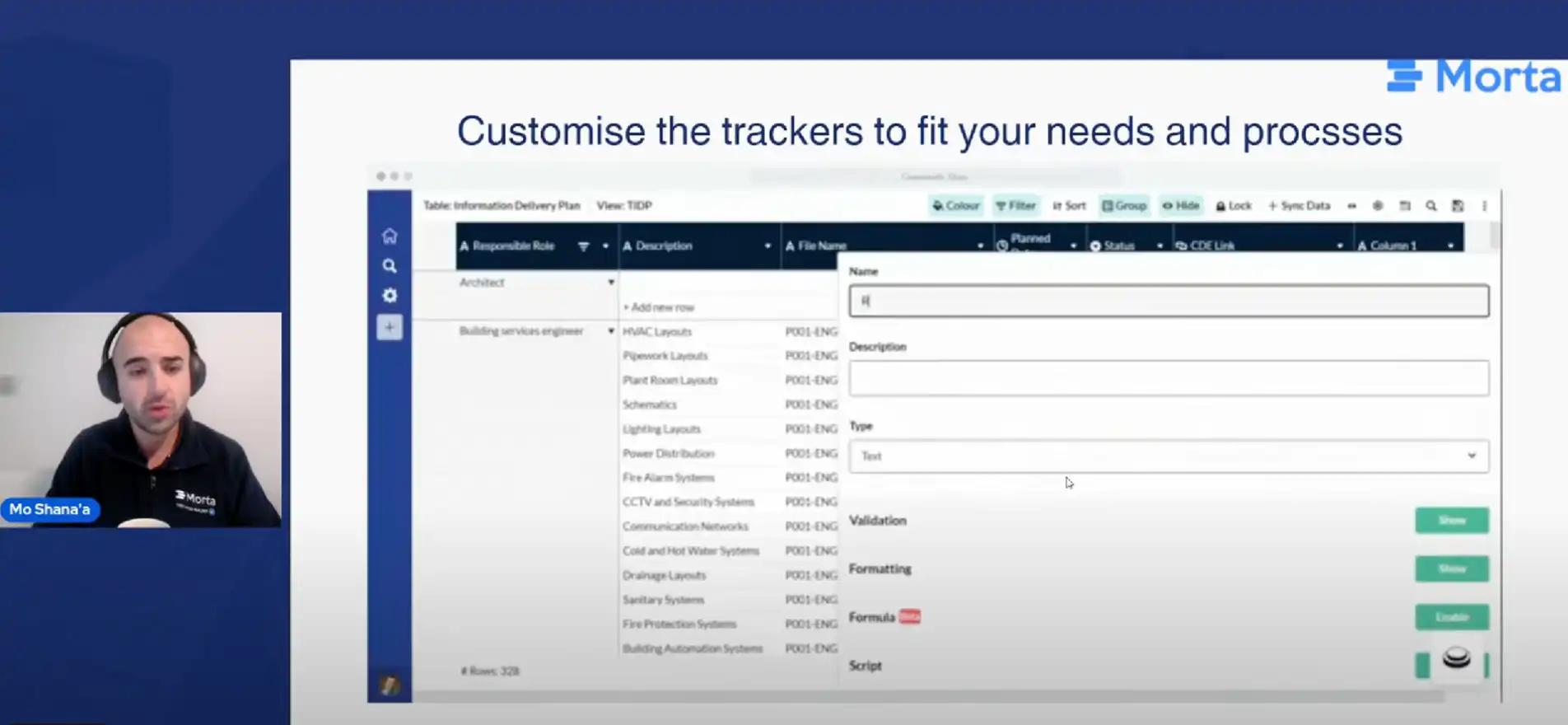This screenshot has width=1568, height=725.
Task: Toggle the Hide columns option
Action: 1181,206
